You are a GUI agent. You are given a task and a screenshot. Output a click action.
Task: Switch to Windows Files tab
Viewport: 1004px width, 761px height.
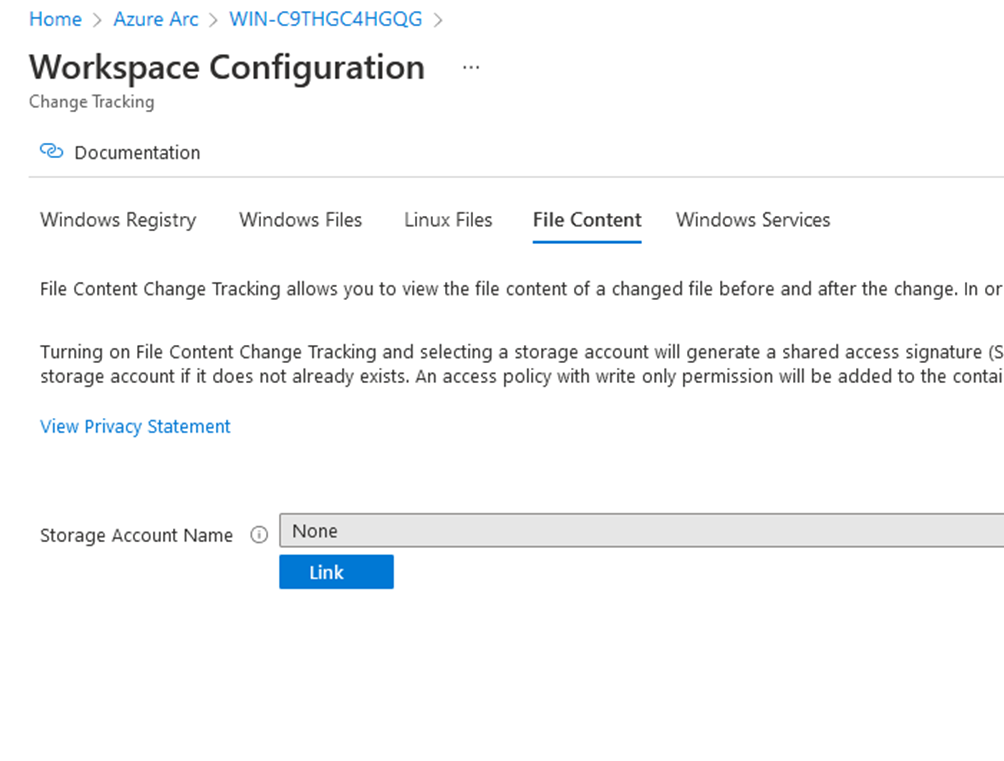point(300,220)
